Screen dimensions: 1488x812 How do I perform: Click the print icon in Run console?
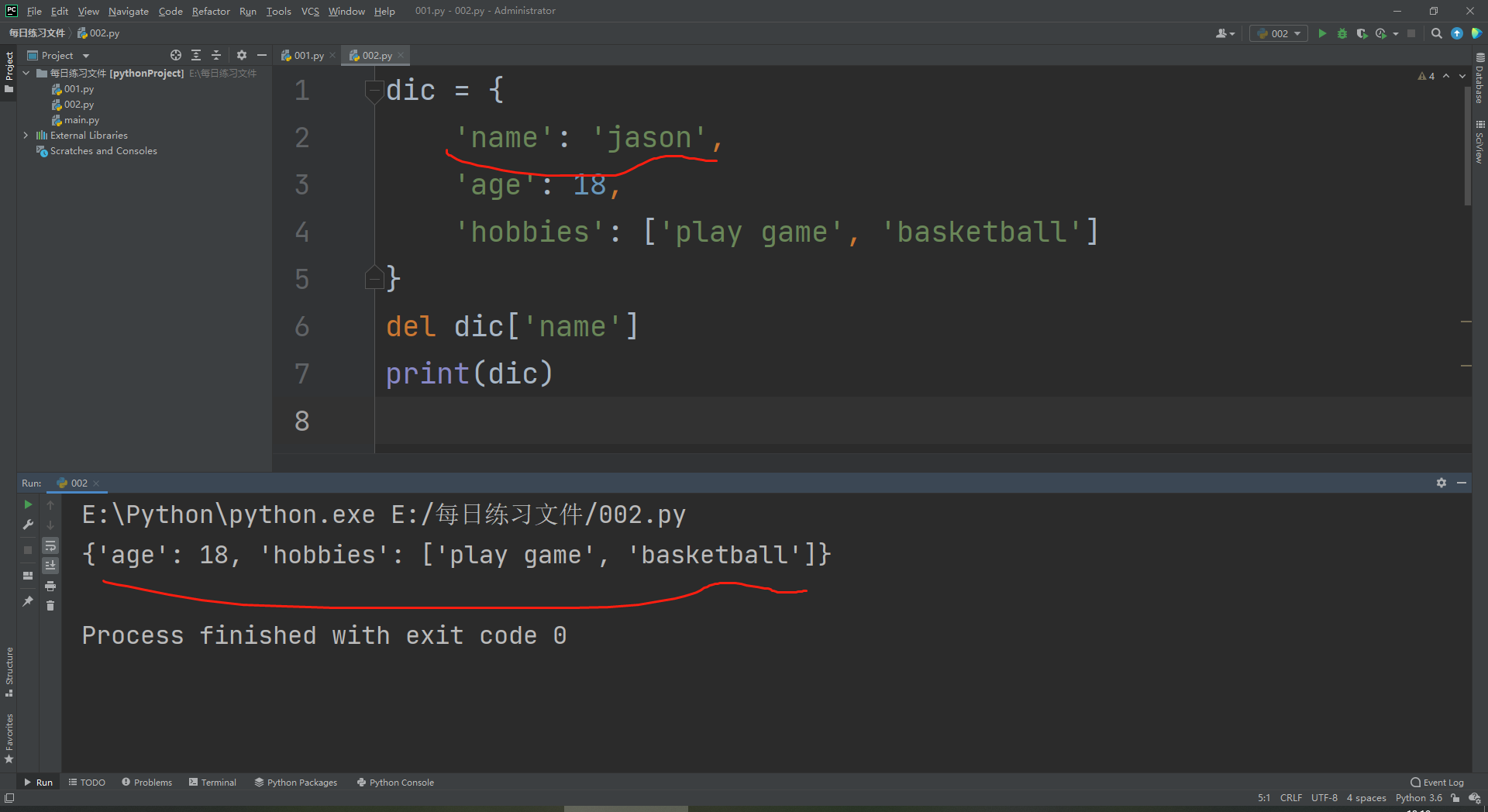click(x=50, y=586)
